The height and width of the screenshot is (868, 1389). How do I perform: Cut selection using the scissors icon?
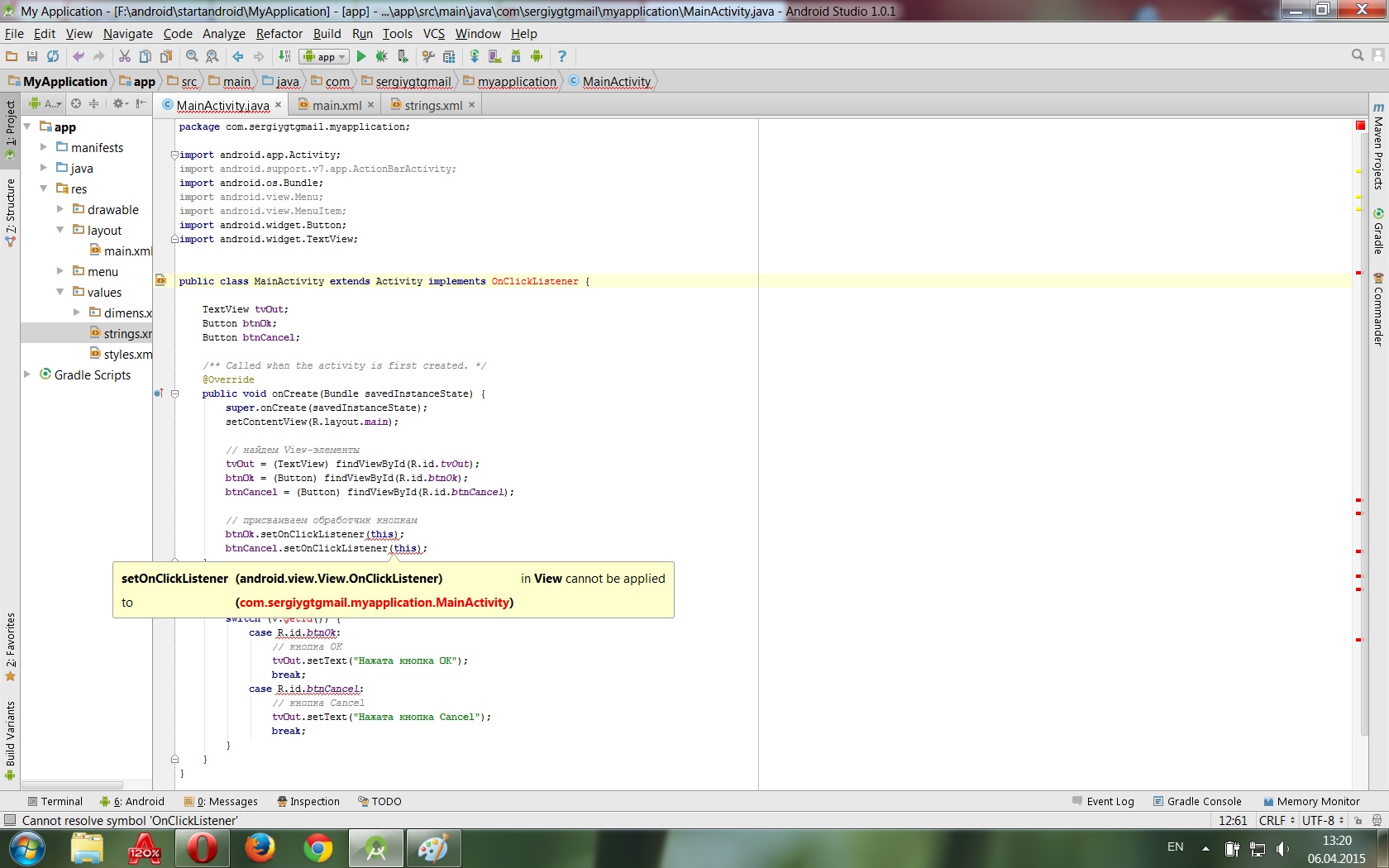coord(125,56)
